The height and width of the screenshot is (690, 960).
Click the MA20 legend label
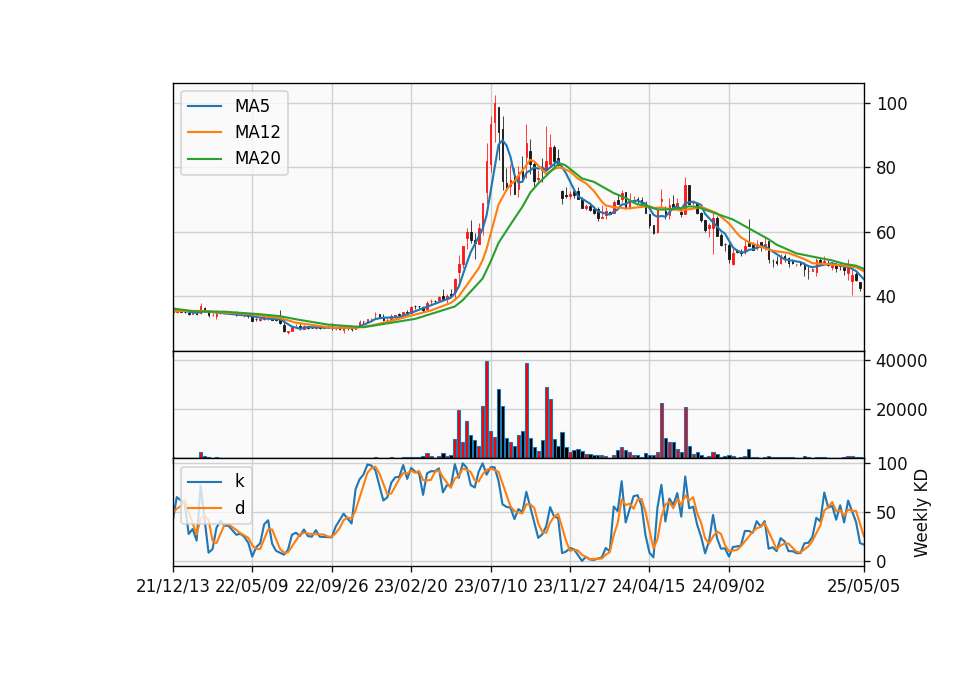(257, 158)
